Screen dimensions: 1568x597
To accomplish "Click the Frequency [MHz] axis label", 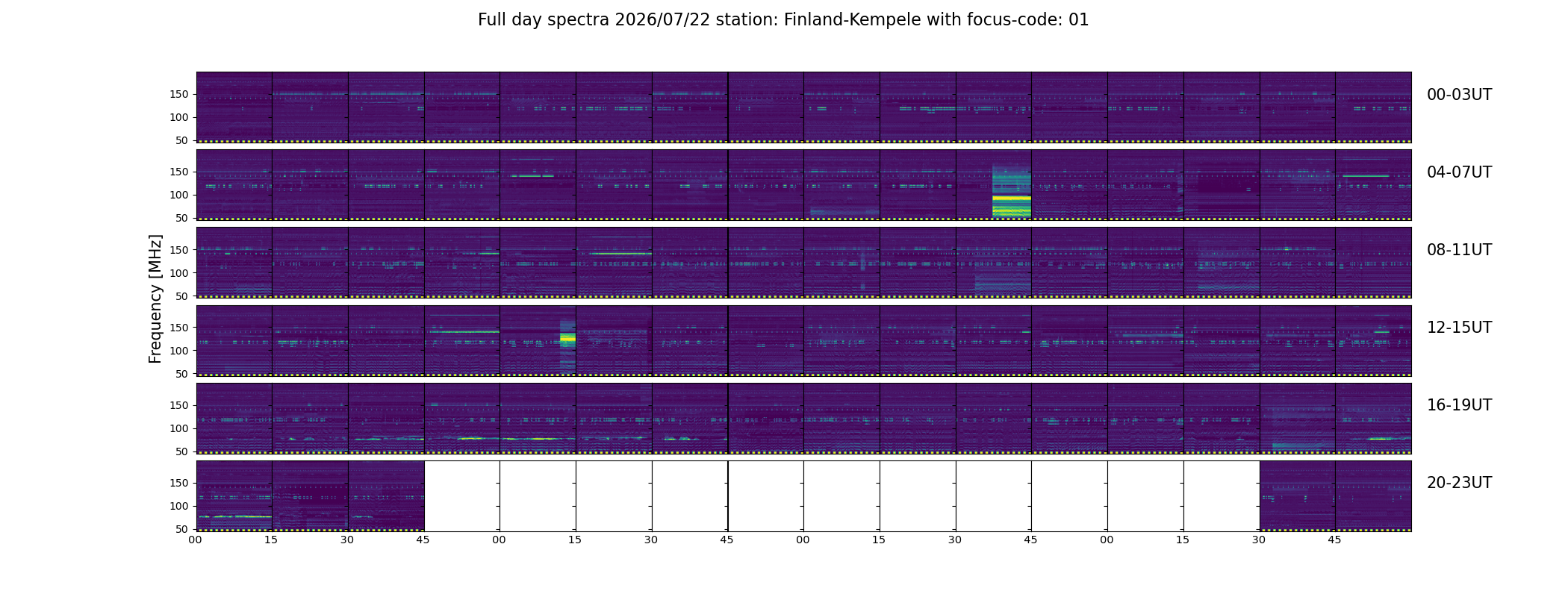I will pyautogui.click(x=155, y=298).
